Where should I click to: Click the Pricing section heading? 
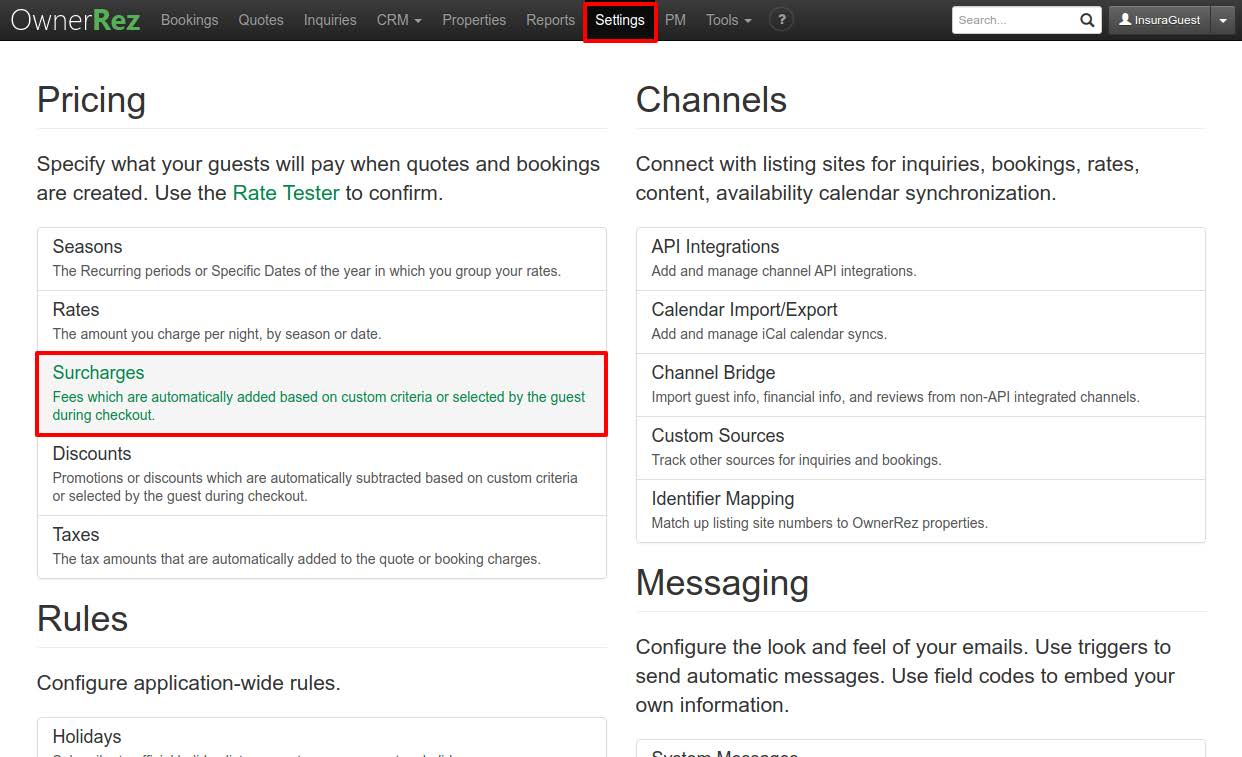(91, 100)
